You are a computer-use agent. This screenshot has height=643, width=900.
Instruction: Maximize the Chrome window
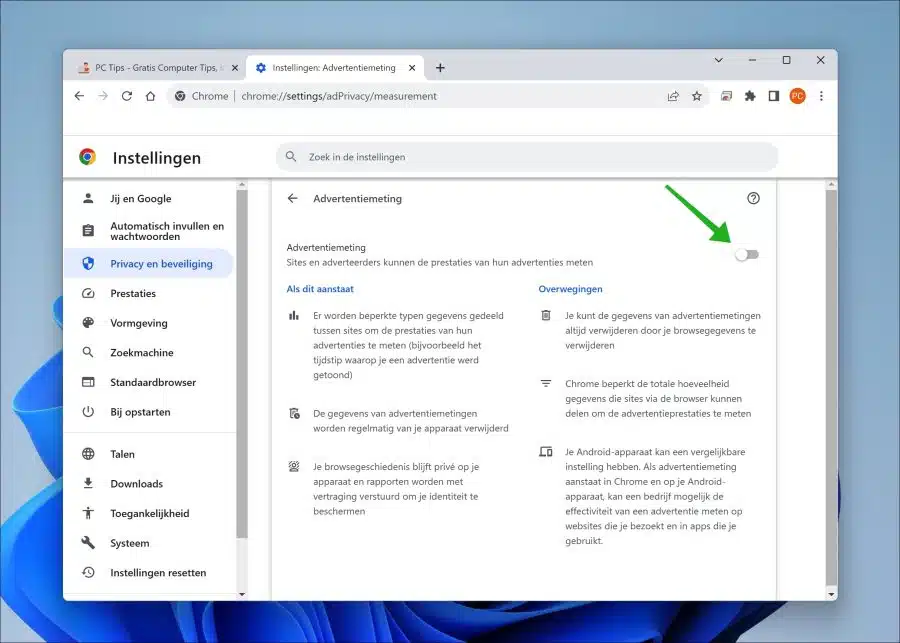[786, 60]
